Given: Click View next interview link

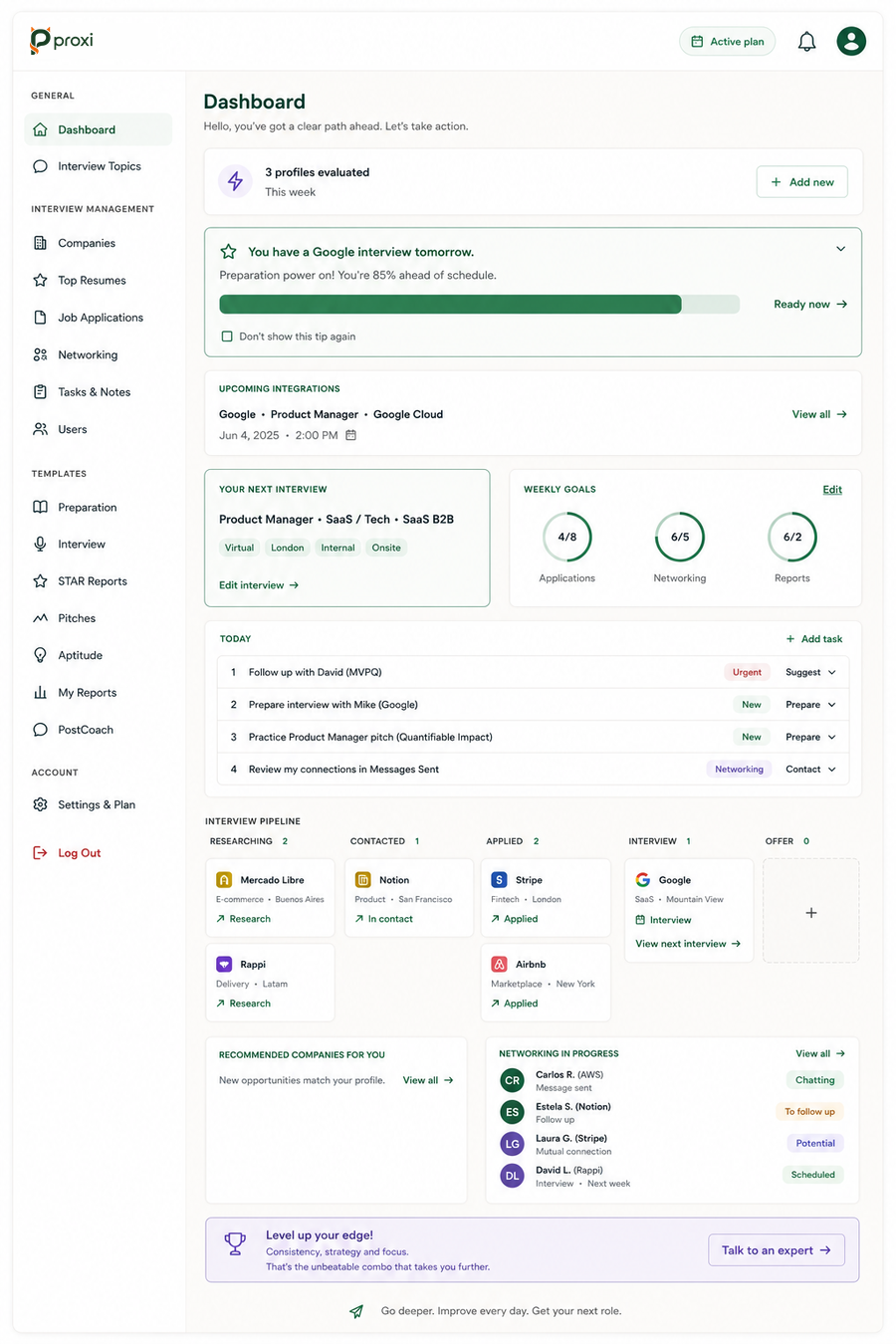Looking at the screenshot, I should [688, 944].
